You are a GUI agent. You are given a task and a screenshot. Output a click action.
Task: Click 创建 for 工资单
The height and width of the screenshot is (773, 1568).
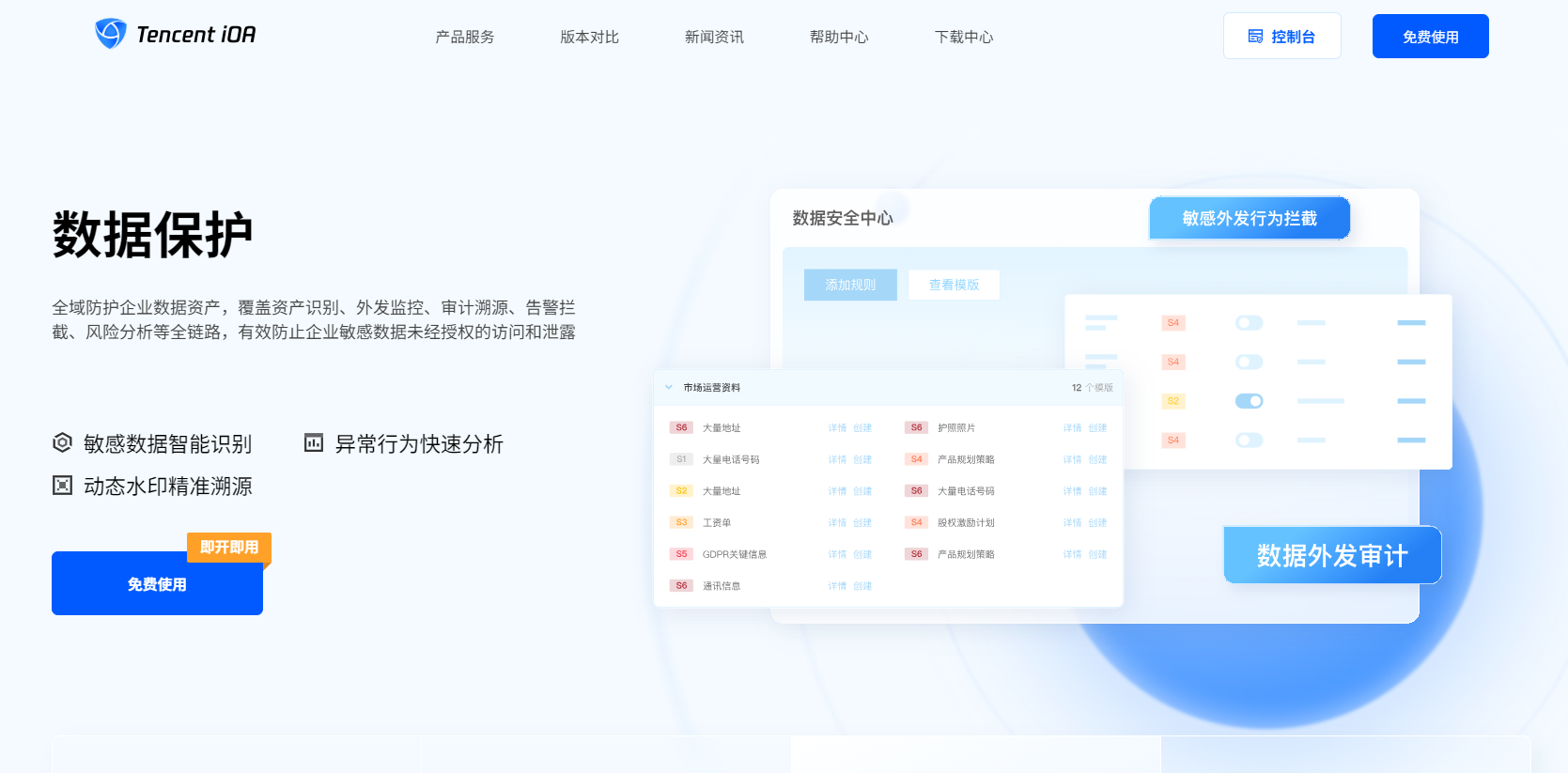pos(862,523)
